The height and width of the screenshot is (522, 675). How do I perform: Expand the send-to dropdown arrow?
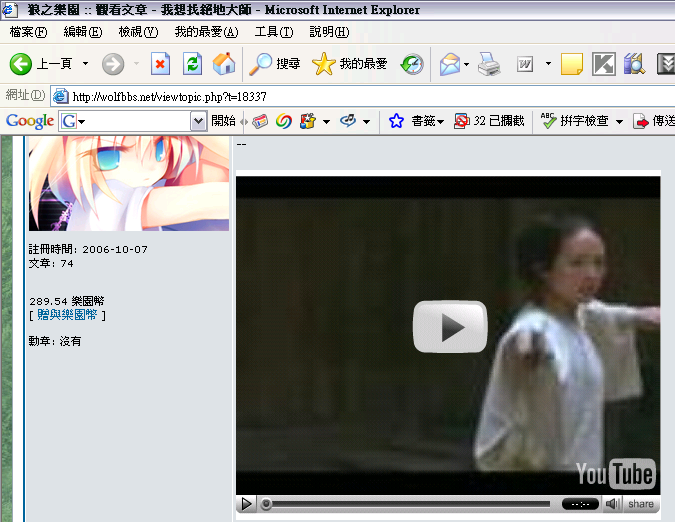366,122
